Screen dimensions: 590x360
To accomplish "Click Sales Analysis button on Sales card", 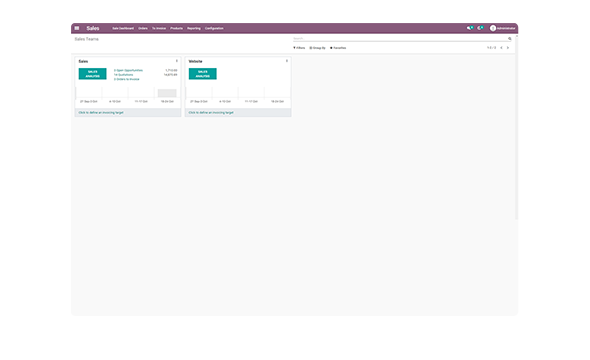I will 93,74.
